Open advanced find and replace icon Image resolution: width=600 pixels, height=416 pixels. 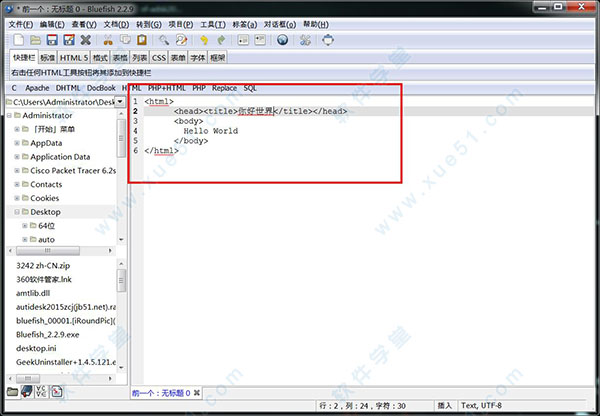(x=181, y=40)
